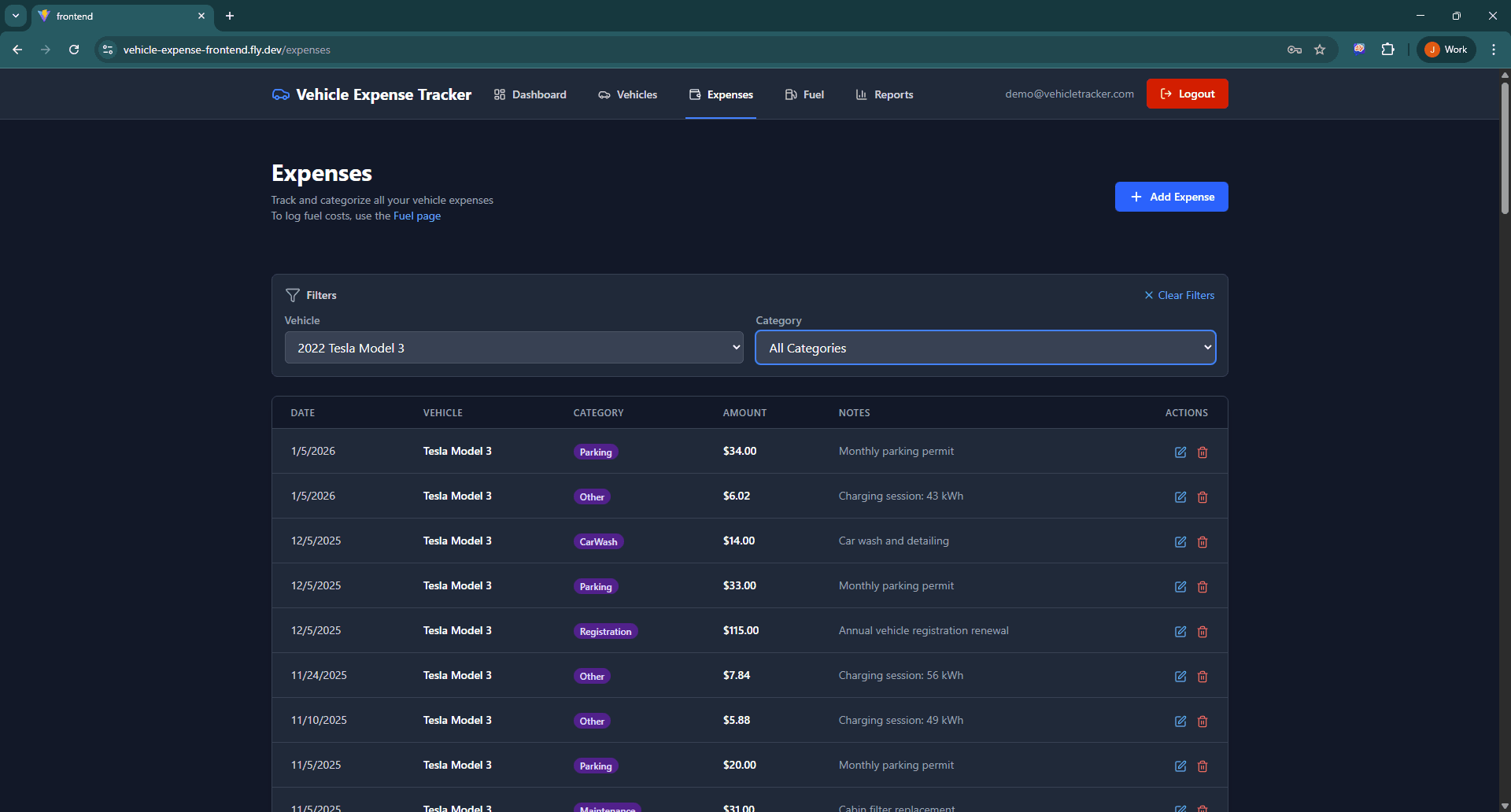
Task: Click the Reports bar chart icon
Action: [x=860, y=94]
